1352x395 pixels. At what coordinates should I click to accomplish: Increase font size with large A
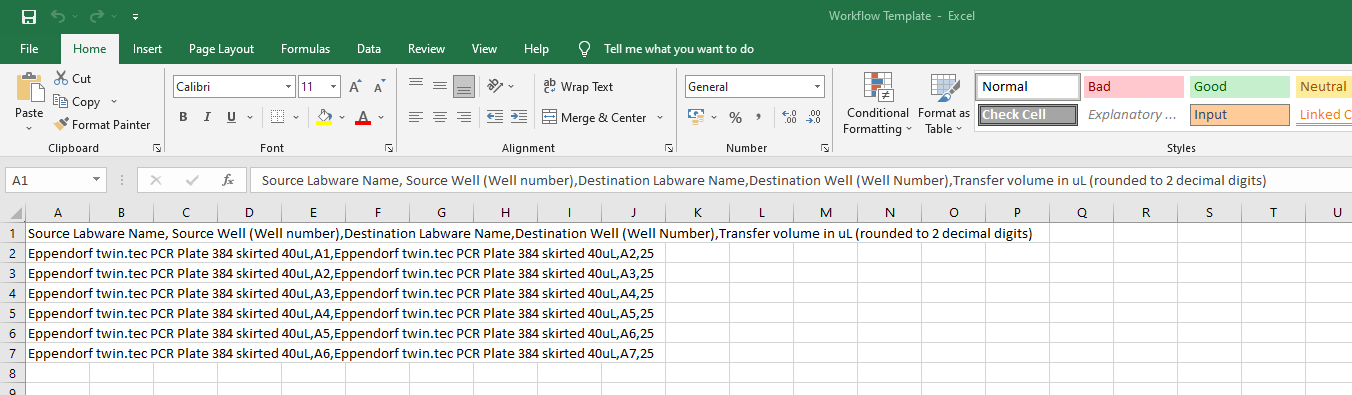(355, 87)
